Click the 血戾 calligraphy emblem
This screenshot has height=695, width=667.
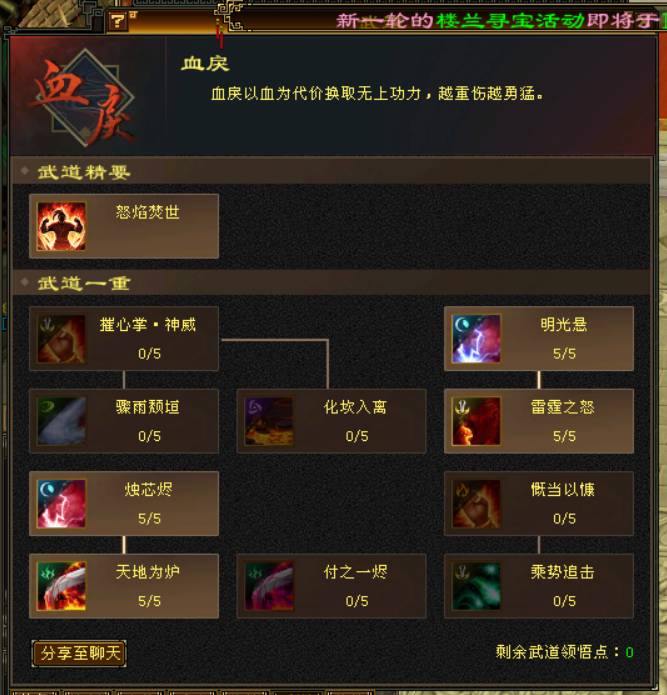pos(84,98)
